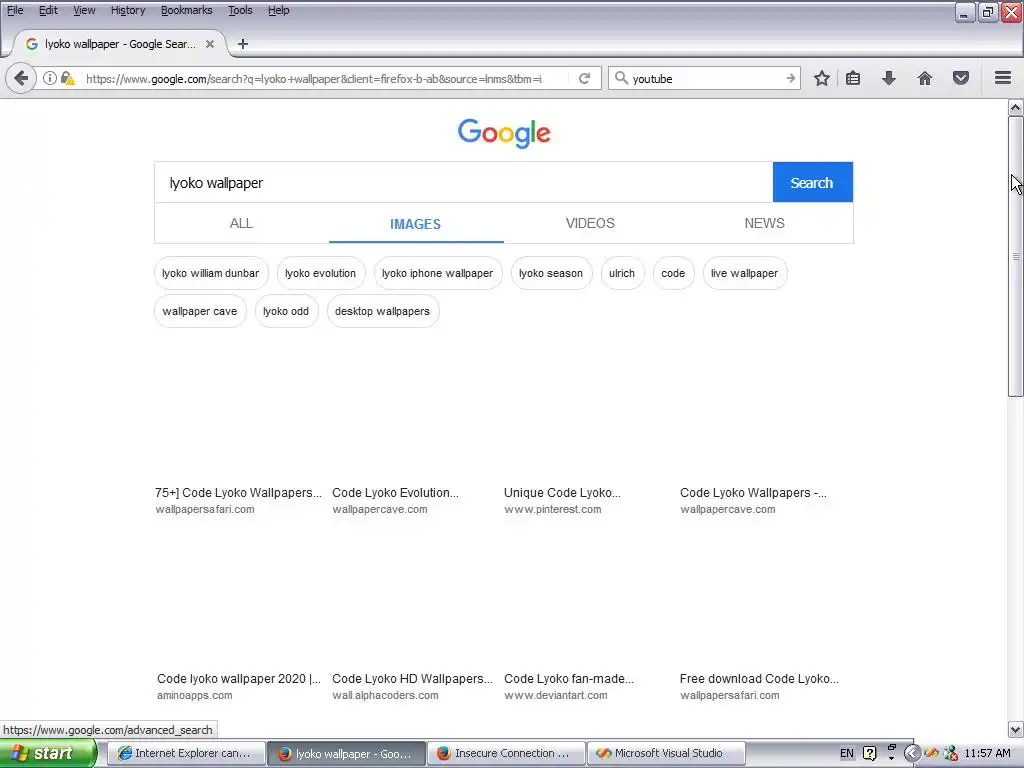Bookmark this page with the star icon
Viewport: 1024px width, 768px height.
(x=822, y=78)
